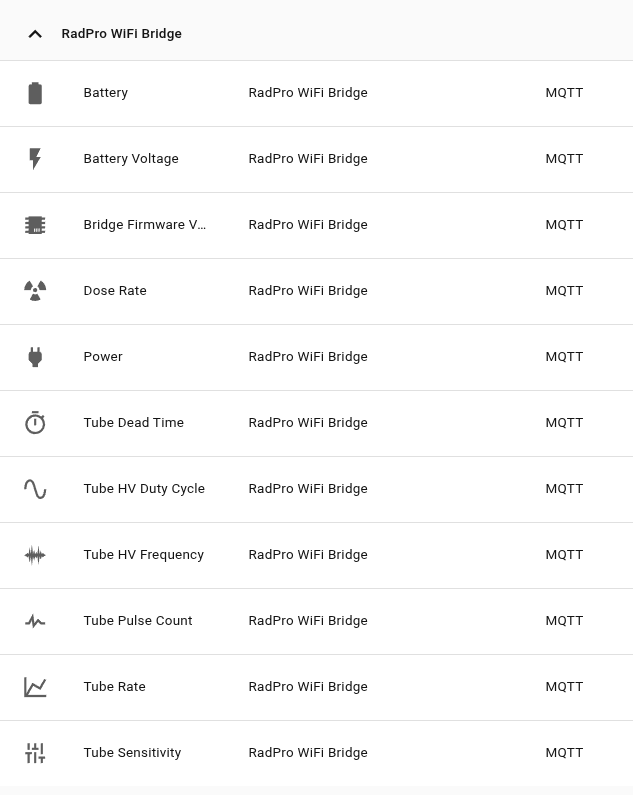
Task: Click device name in the Power row
Action: point(308,356)
